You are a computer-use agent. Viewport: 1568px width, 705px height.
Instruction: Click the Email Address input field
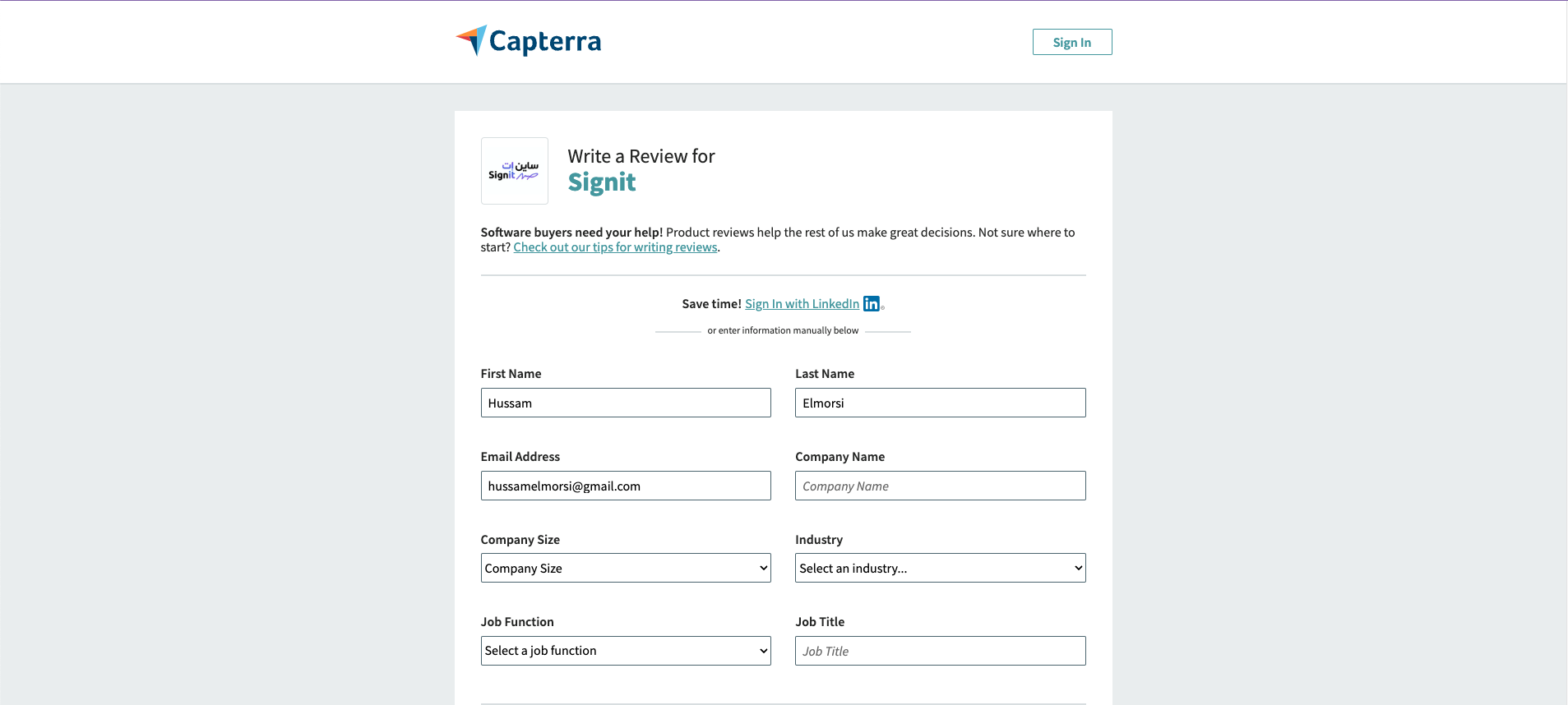coord(625,486)
